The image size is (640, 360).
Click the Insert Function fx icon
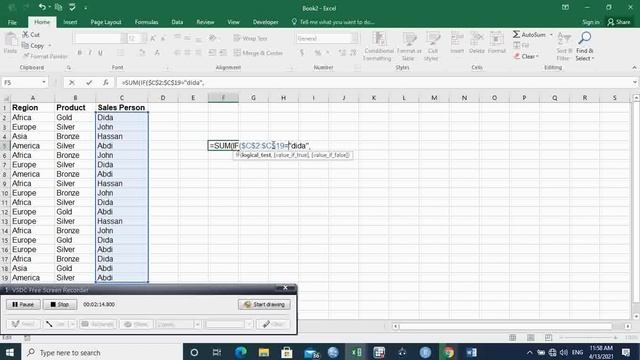(x=106, y=82)
